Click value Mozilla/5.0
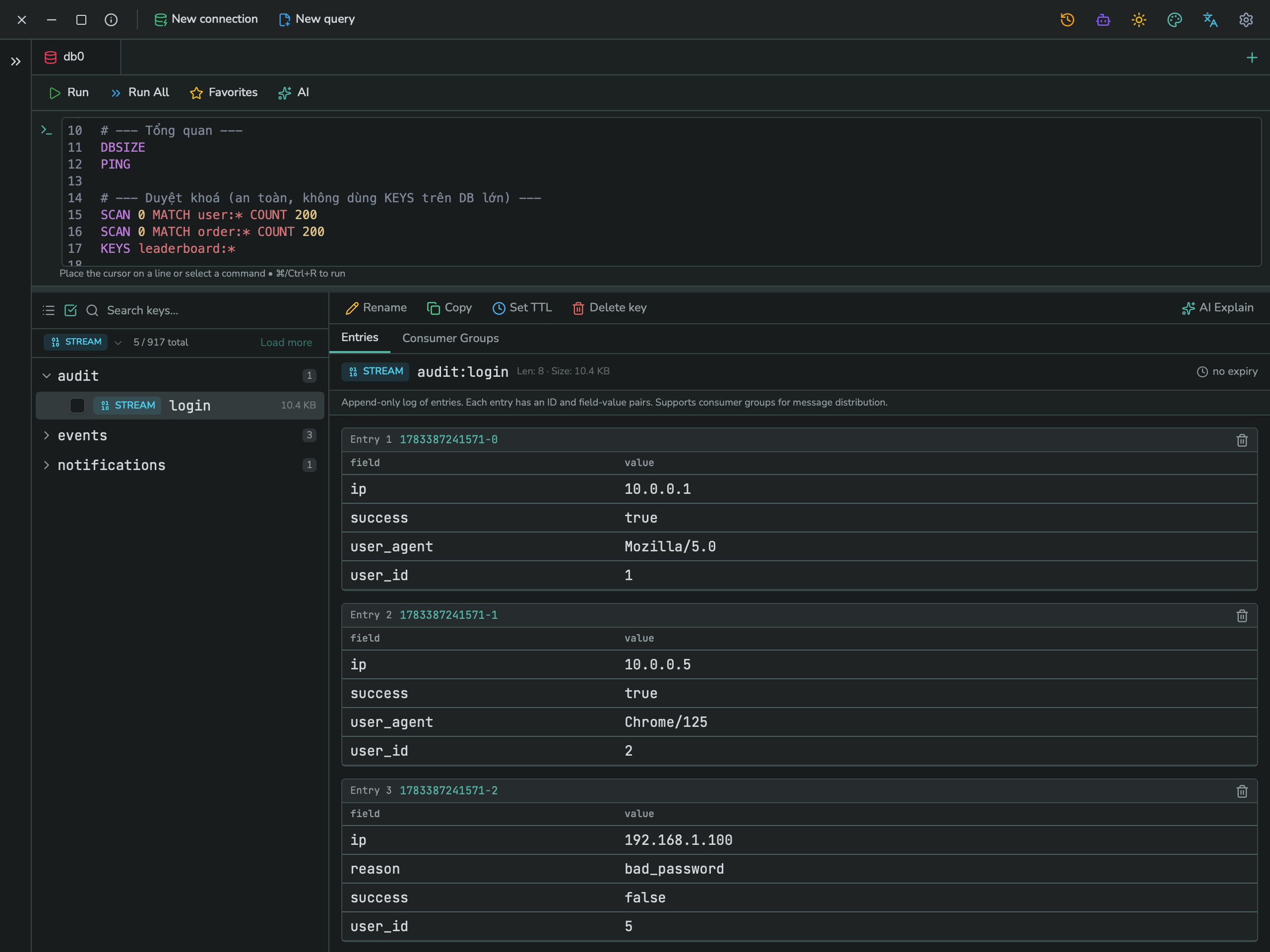This screenshot has width=1270, height=952. (x=670, y=546)
